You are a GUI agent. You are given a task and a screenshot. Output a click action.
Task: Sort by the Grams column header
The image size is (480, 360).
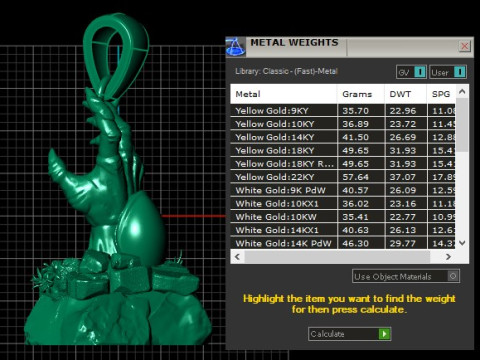[361, 94]
